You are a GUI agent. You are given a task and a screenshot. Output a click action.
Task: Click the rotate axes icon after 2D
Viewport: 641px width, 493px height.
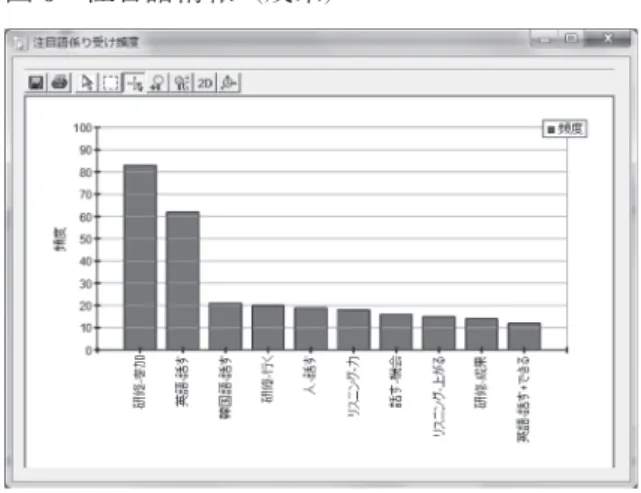tap(229, 83)
